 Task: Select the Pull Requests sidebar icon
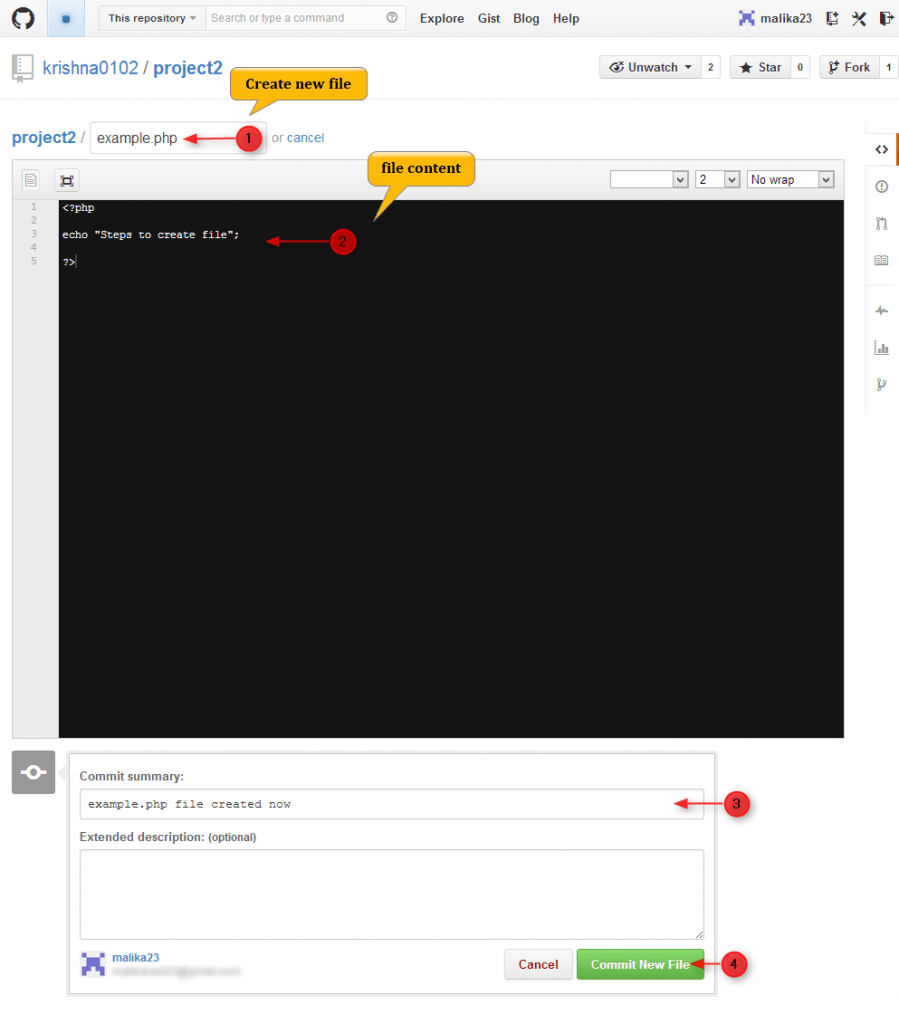[881, 223]
